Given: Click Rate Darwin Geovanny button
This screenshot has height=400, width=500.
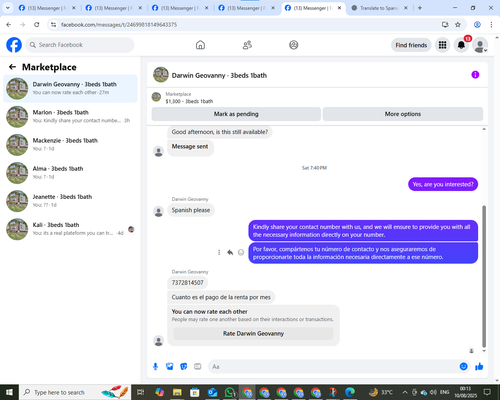Looking at the screenshot, I should [x=253, y=333].
